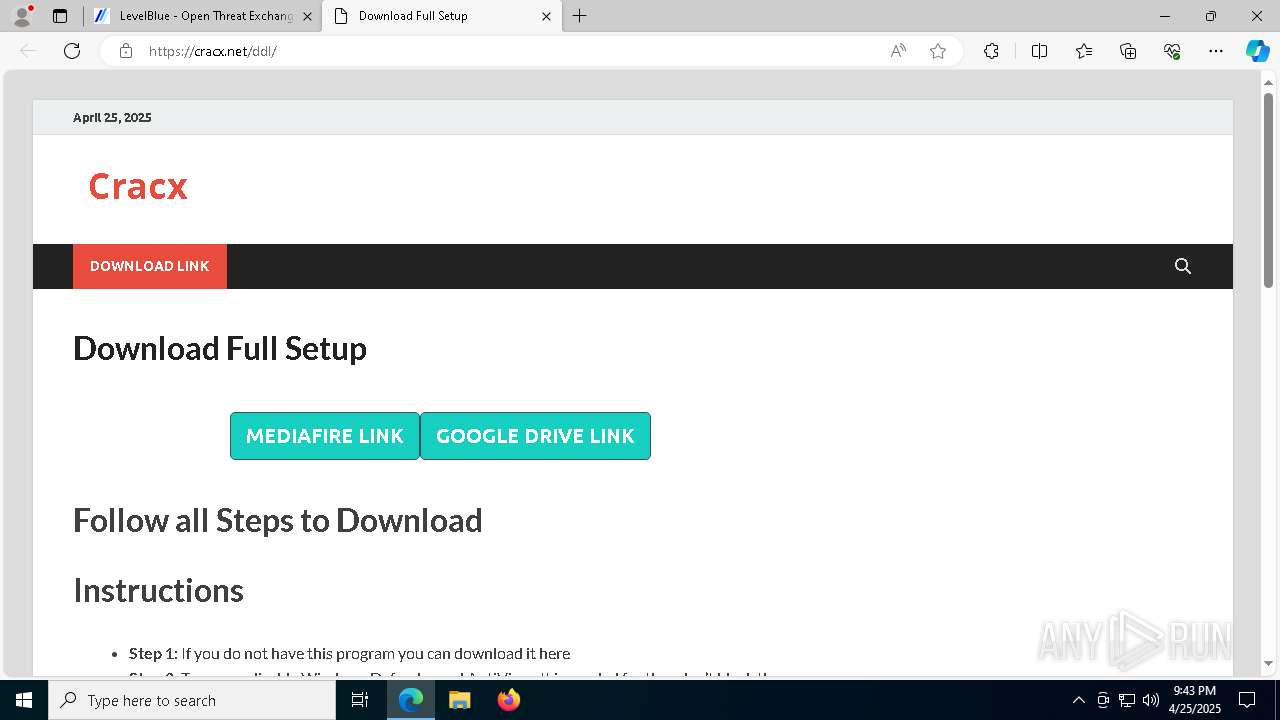Open browser Extensions icon

tap(991, 51)
